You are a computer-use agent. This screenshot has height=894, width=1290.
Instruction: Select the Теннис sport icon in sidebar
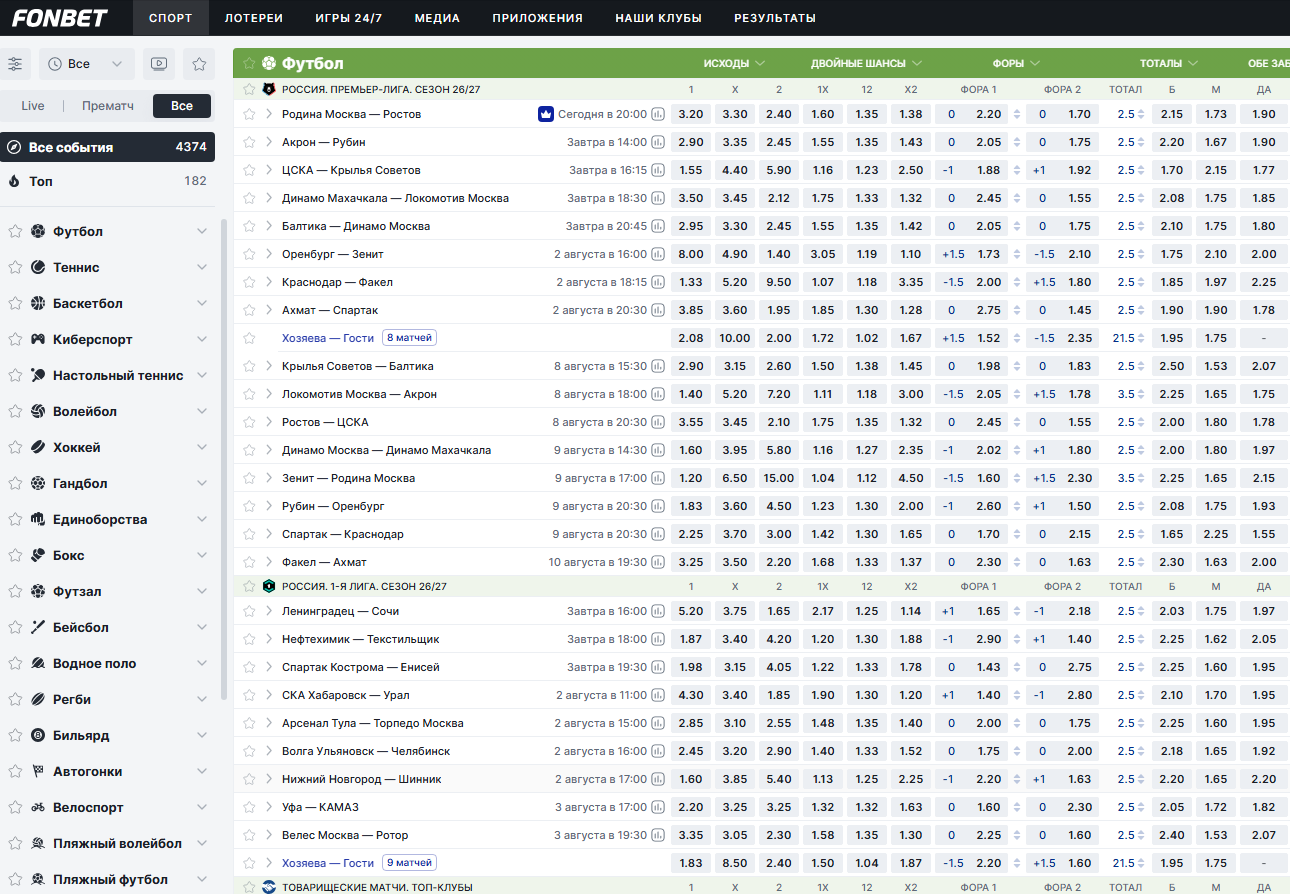[38, 267]
